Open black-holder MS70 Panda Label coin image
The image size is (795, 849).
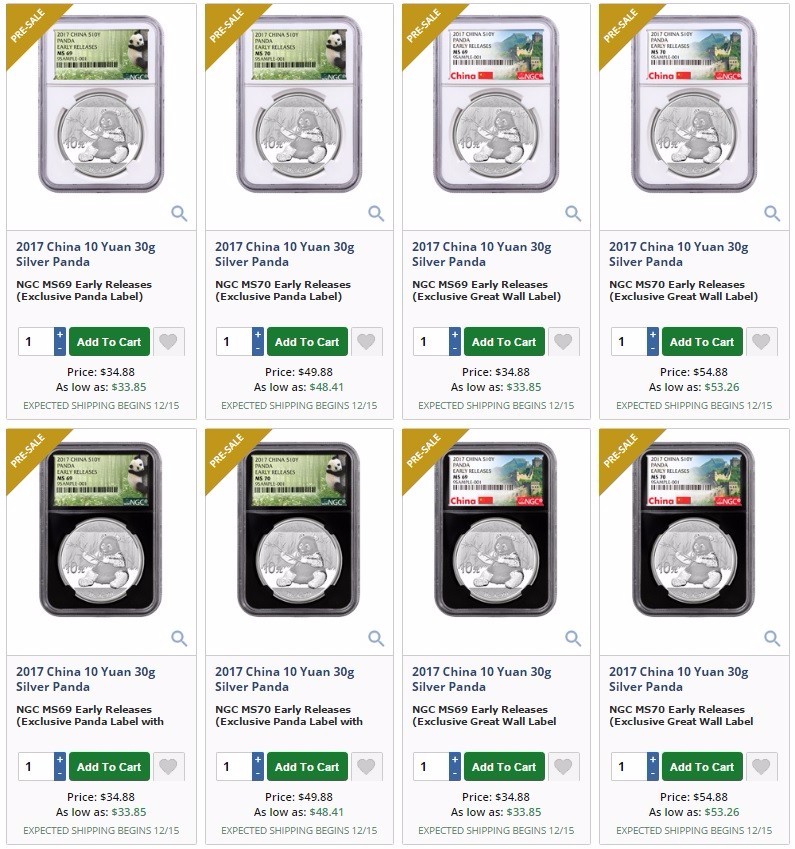click(x=299, y=529)
